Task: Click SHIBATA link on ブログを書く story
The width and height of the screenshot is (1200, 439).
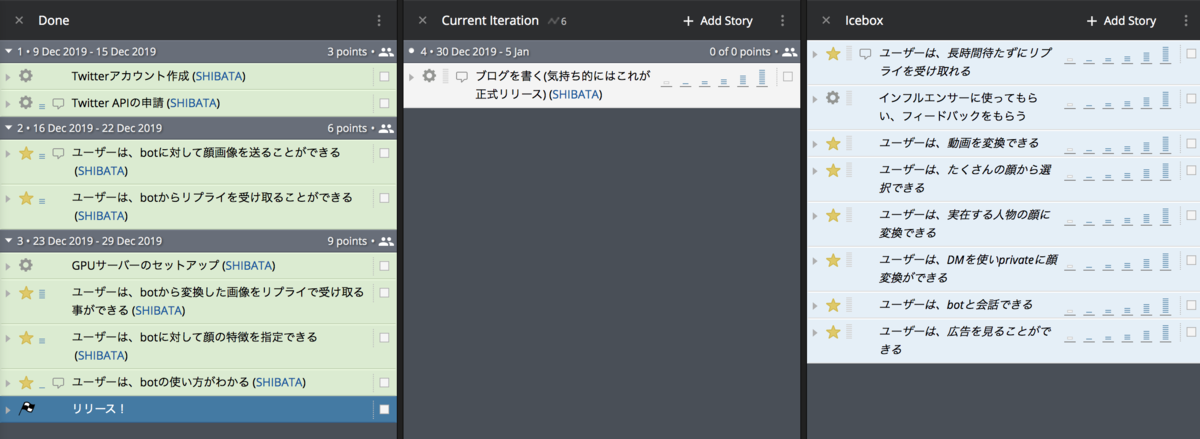Action: point(576,94)
